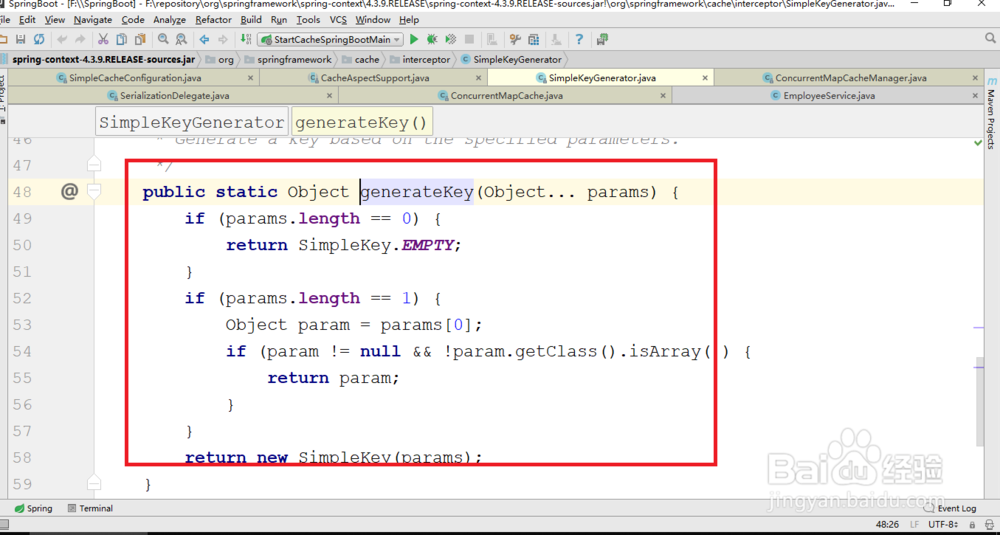Image resolution: width=1000 pixels, height=535 pixels.
Task: Open the Spring tool window
Action: click(x=34, y=508)
